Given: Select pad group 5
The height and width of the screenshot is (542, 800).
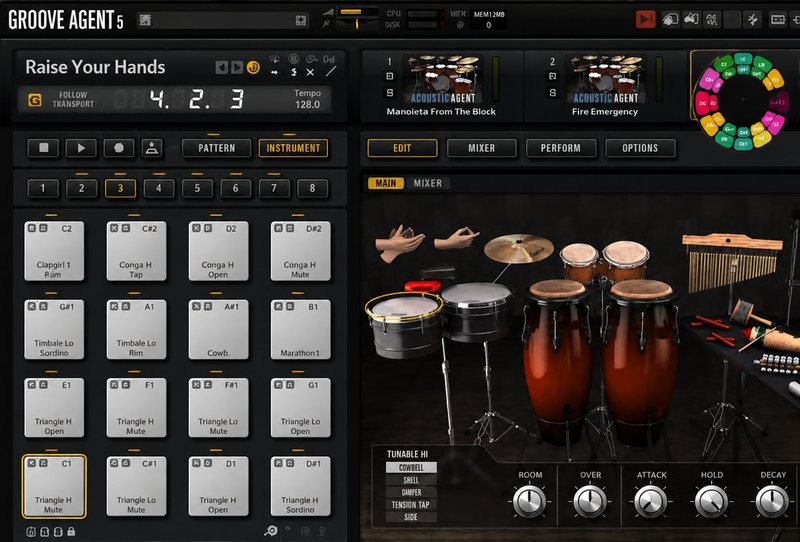Looking at the screenshot, I should 197,188.
